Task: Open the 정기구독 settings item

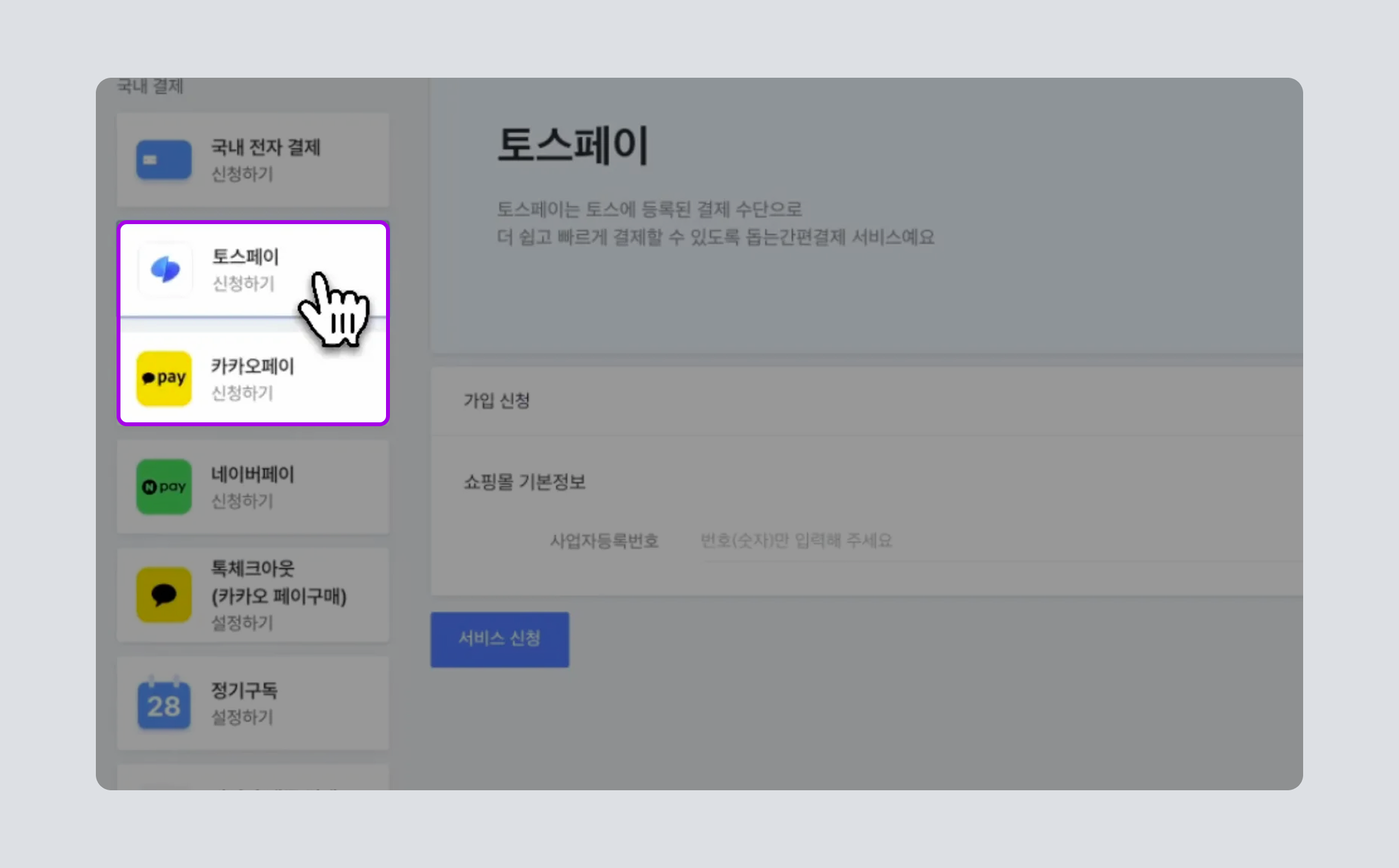Action: (253, 704)
